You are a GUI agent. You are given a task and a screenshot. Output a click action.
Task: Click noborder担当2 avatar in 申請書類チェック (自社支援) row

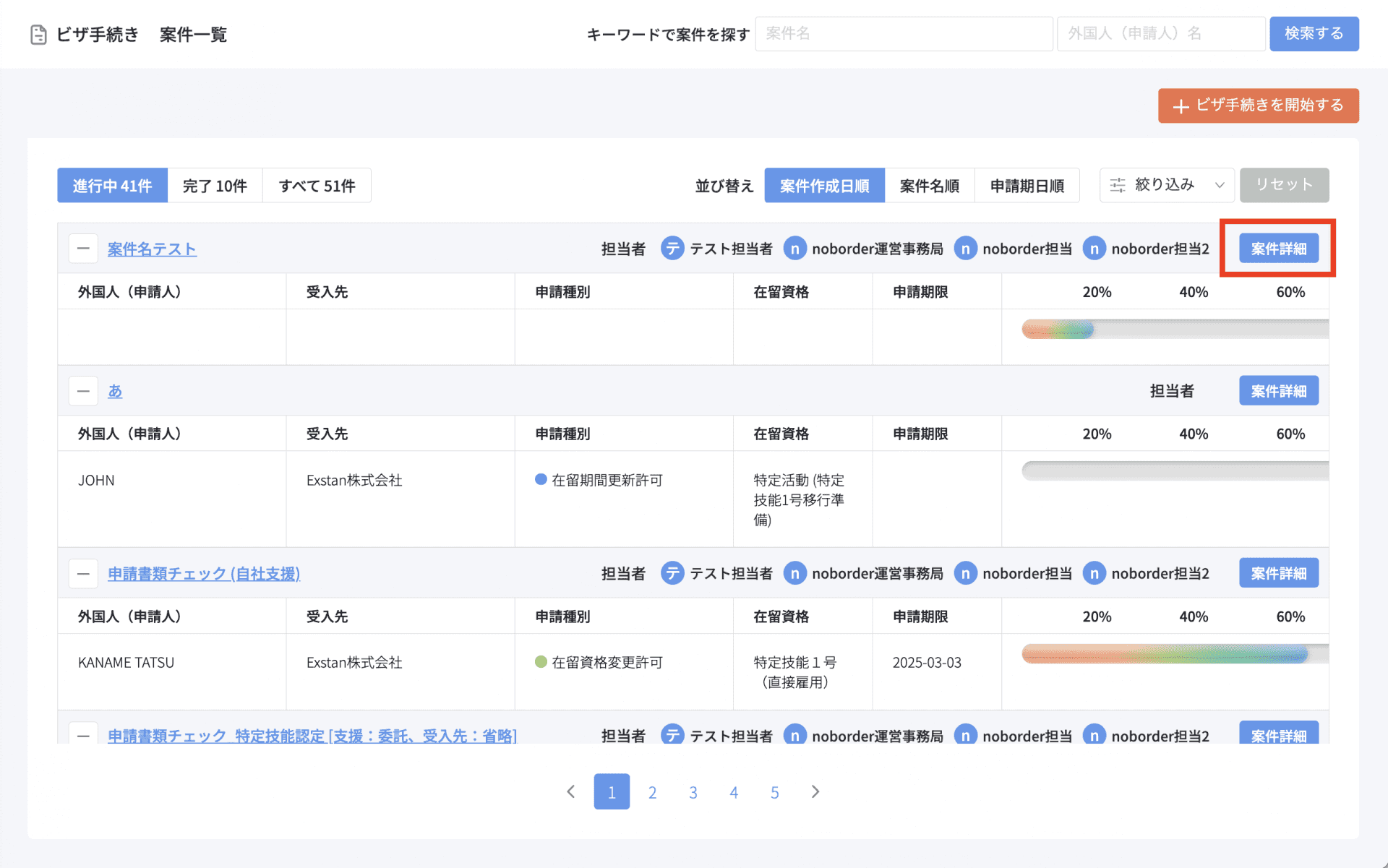pos(1094,573)
